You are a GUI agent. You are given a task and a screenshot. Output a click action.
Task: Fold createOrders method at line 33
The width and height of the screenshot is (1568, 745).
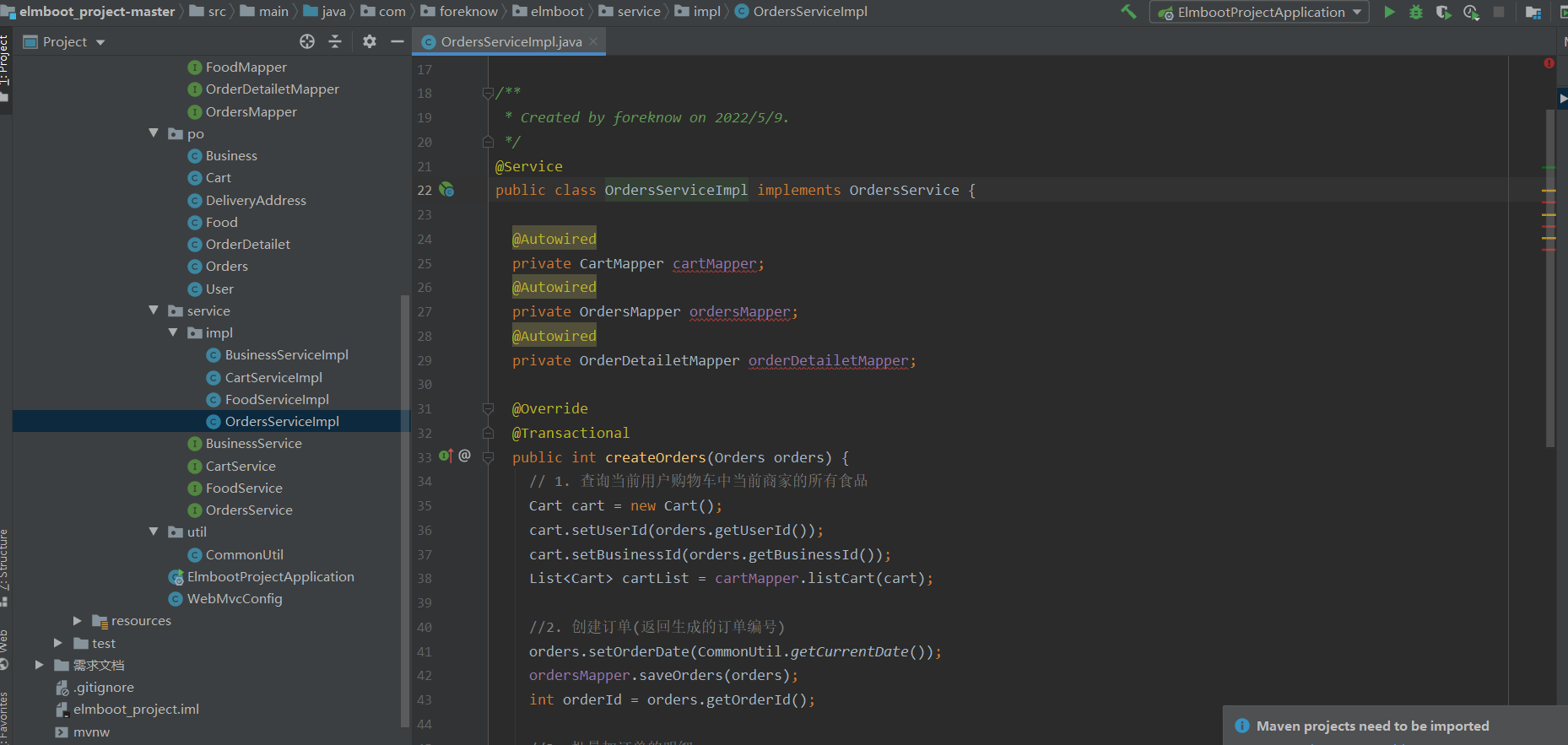(x=488, y=457)
